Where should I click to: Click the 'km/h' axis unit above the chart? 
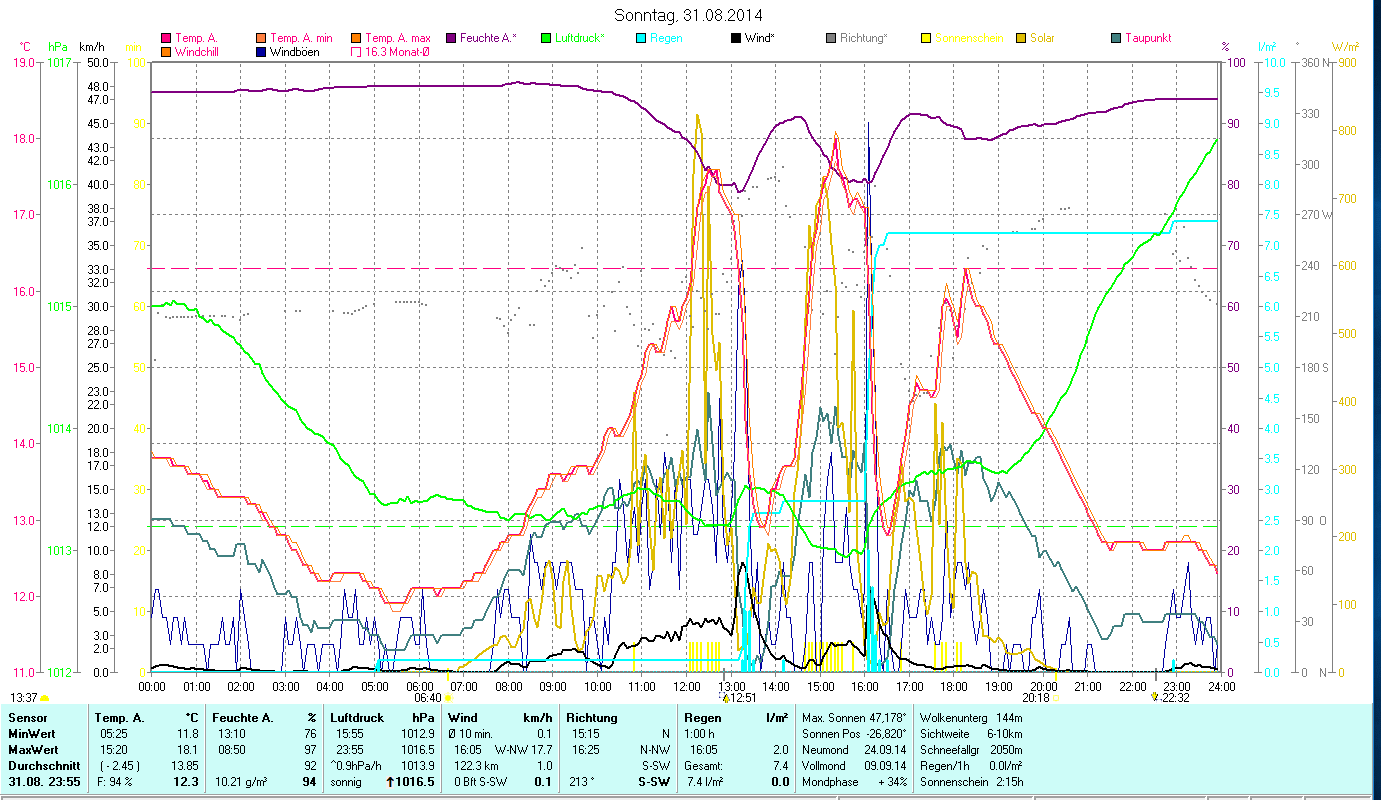91,46
